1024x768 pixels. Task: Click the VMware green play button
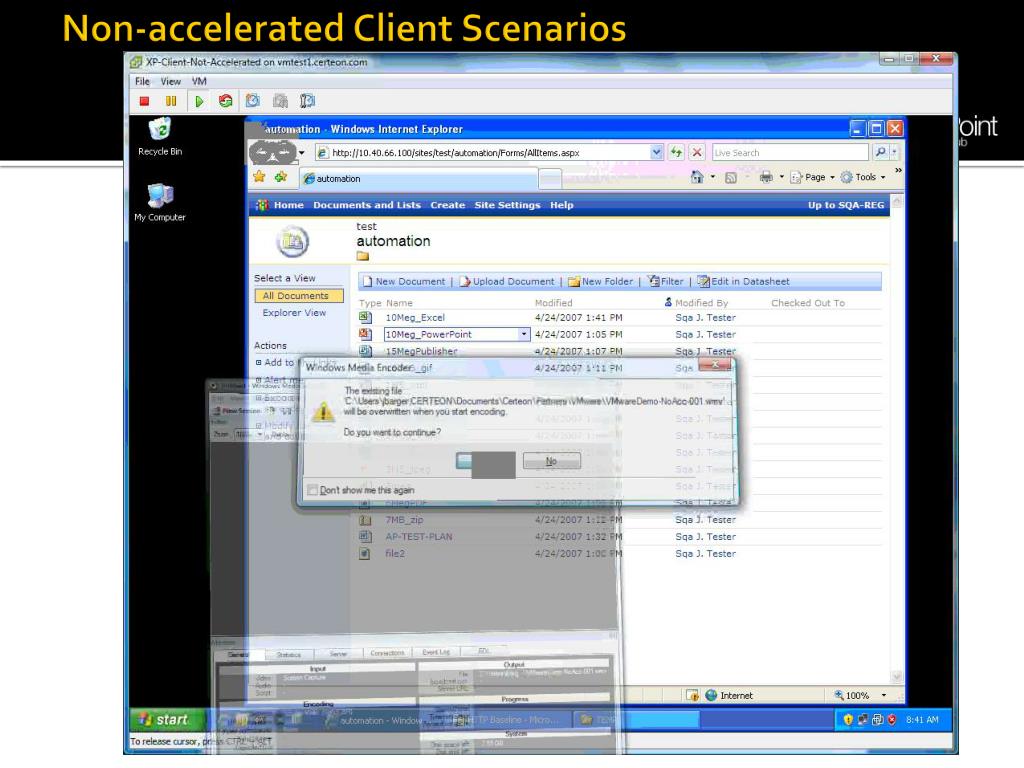tap(199, 101)
